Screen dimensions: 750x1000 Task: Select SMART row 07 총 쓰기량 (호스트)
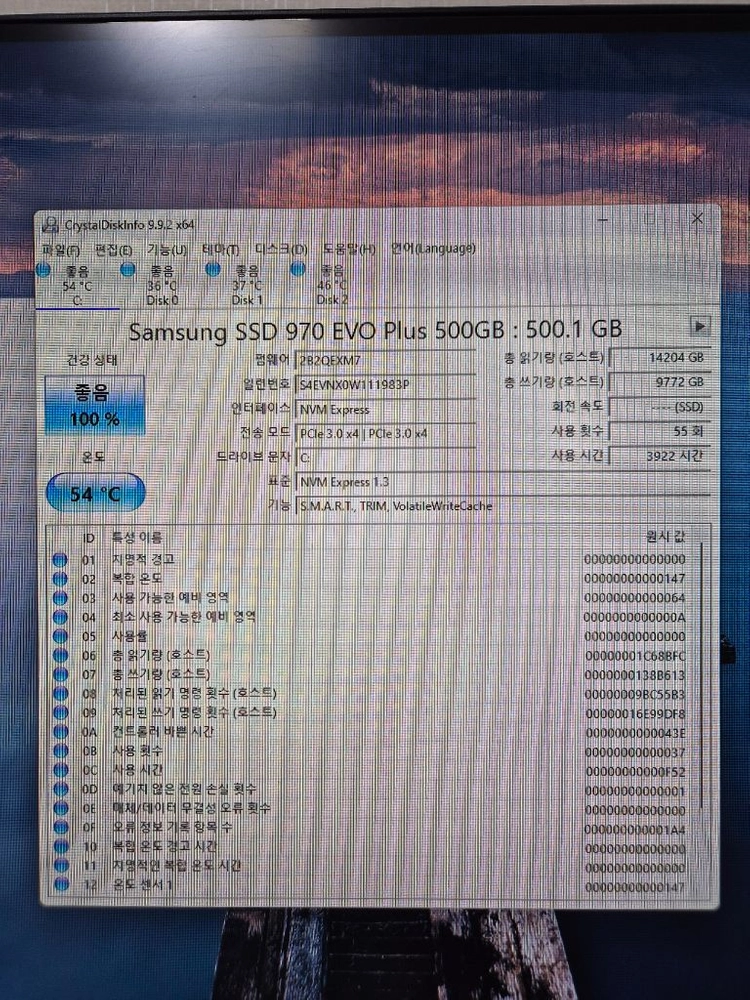click(x=372, y=674)
